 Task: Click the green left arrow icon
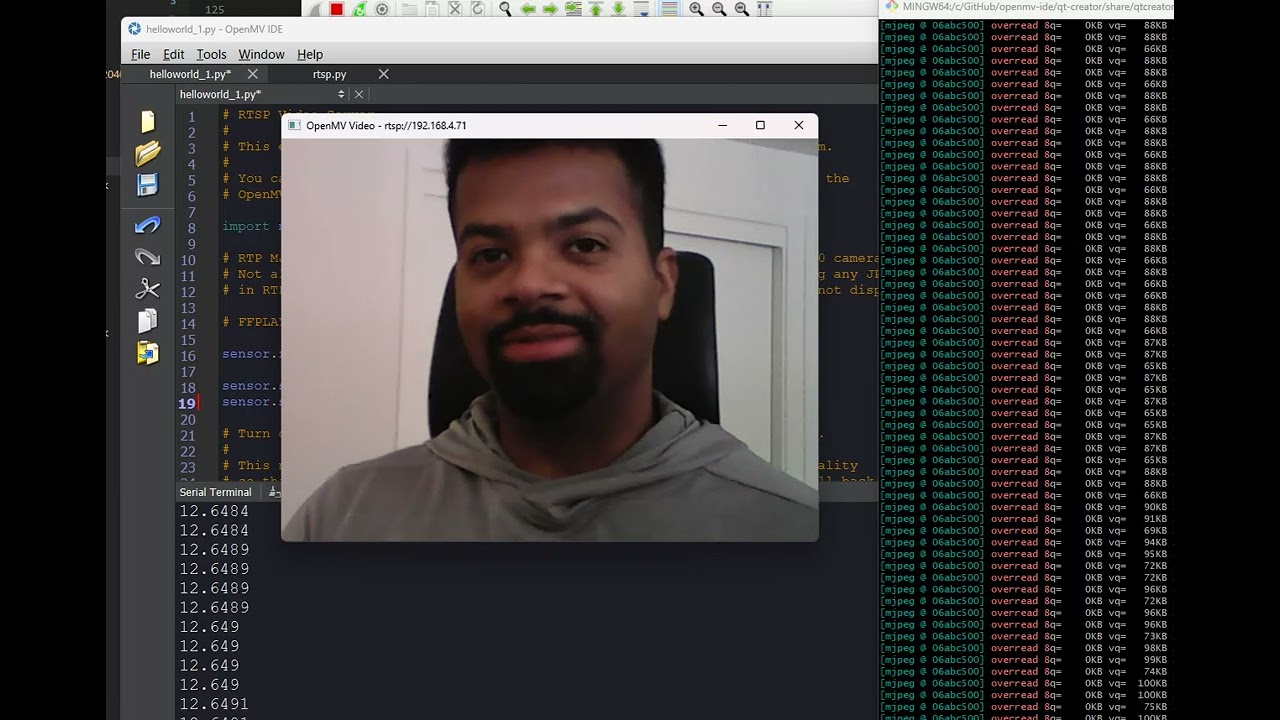point(528,9)
